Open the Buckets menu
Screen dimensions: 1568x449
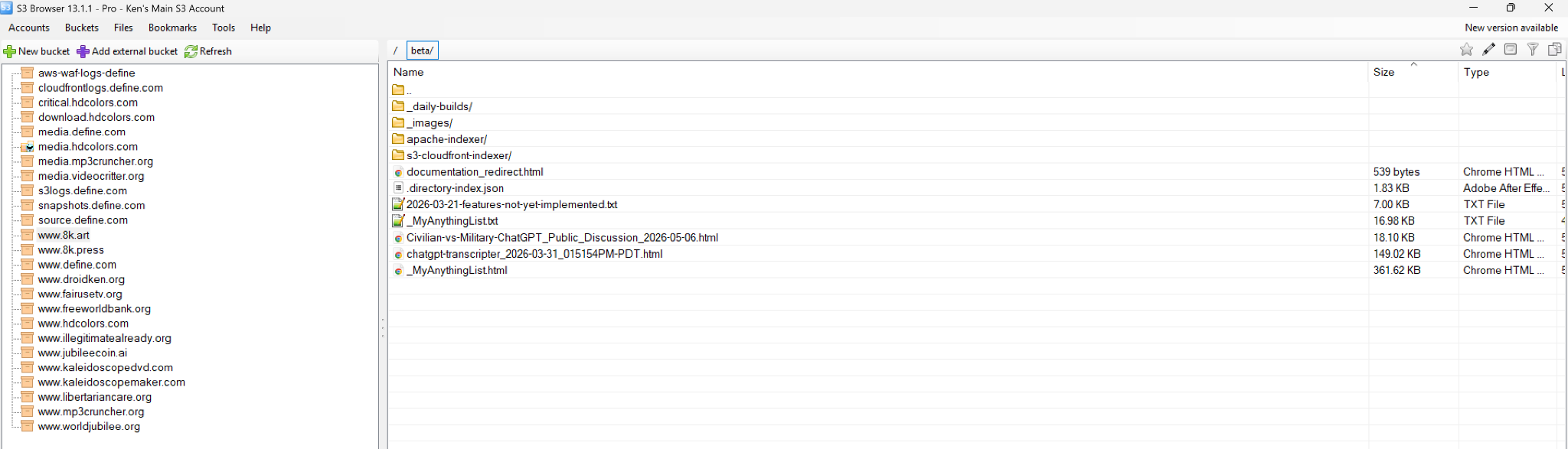pyautogui.click(x=82, y=28)
